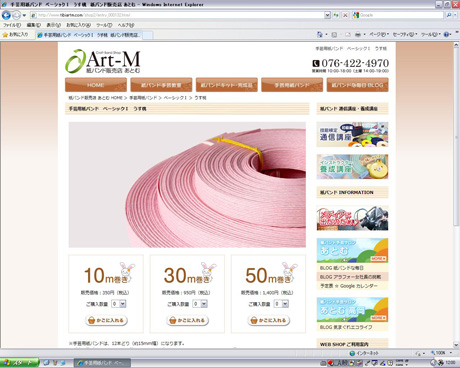Click the Help question mark icon
Screen dimensions: 460x368
point(447,34)
